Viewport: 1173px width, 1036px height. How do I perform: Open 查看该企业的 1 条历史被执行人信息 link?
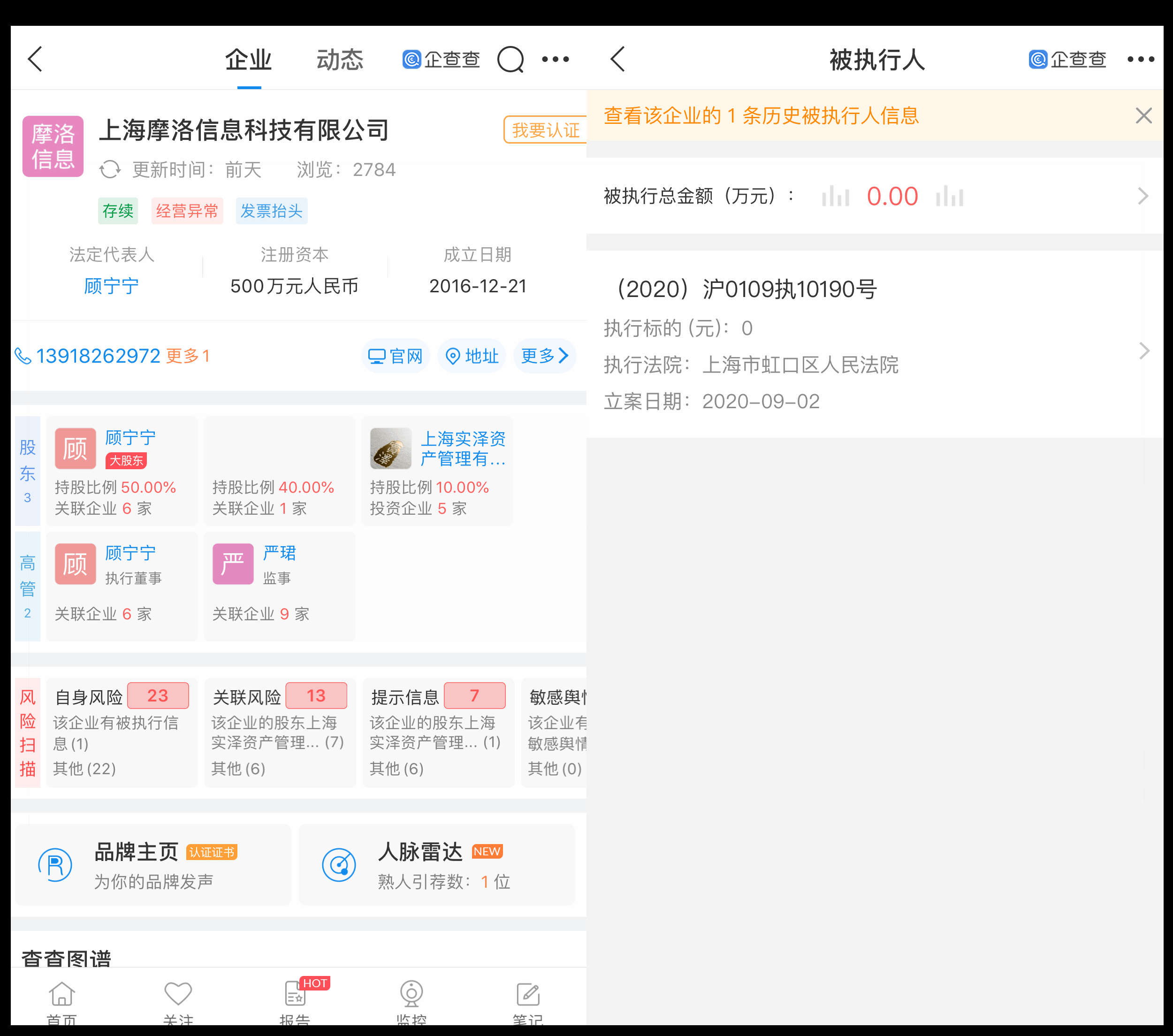tap(761, 115)
